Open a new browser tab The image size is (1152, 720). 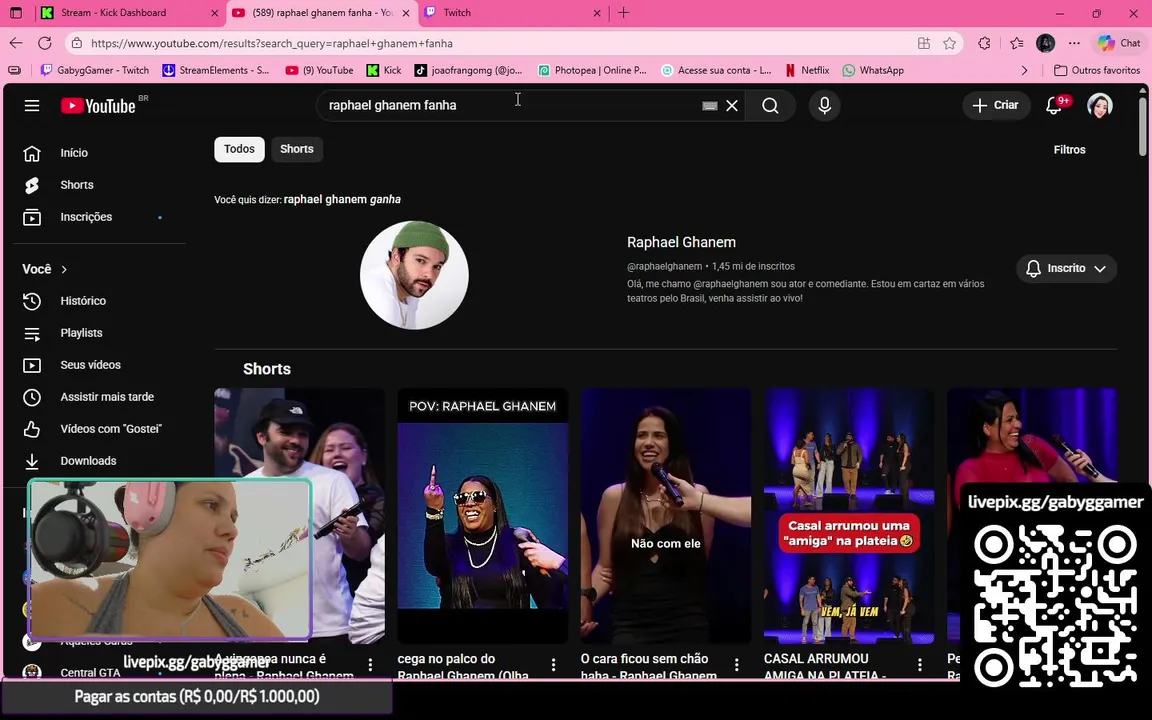point(623,12)
